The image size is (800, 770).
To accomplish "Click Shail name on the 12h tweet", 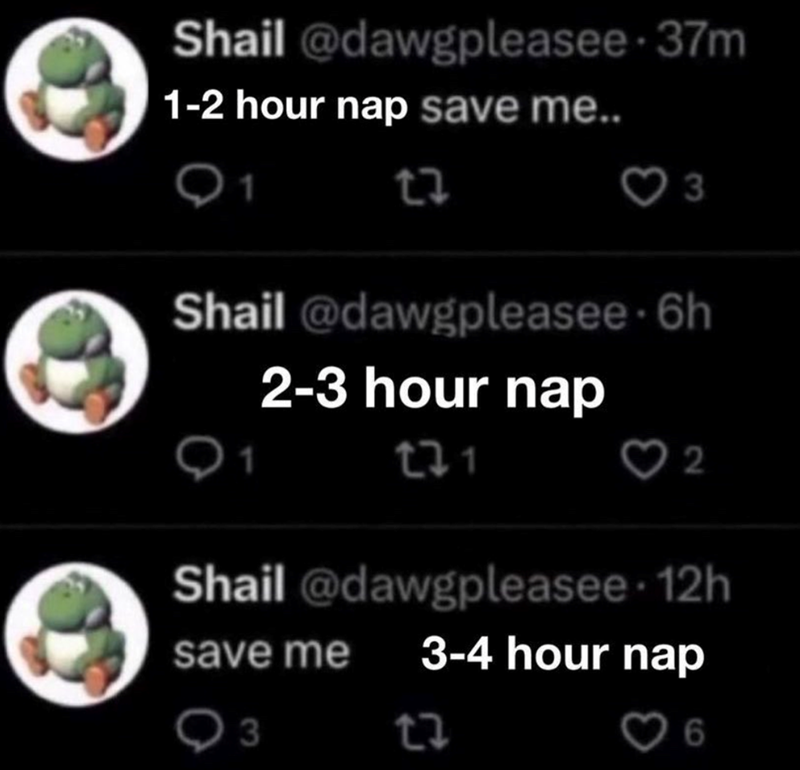I will point(229,585).
